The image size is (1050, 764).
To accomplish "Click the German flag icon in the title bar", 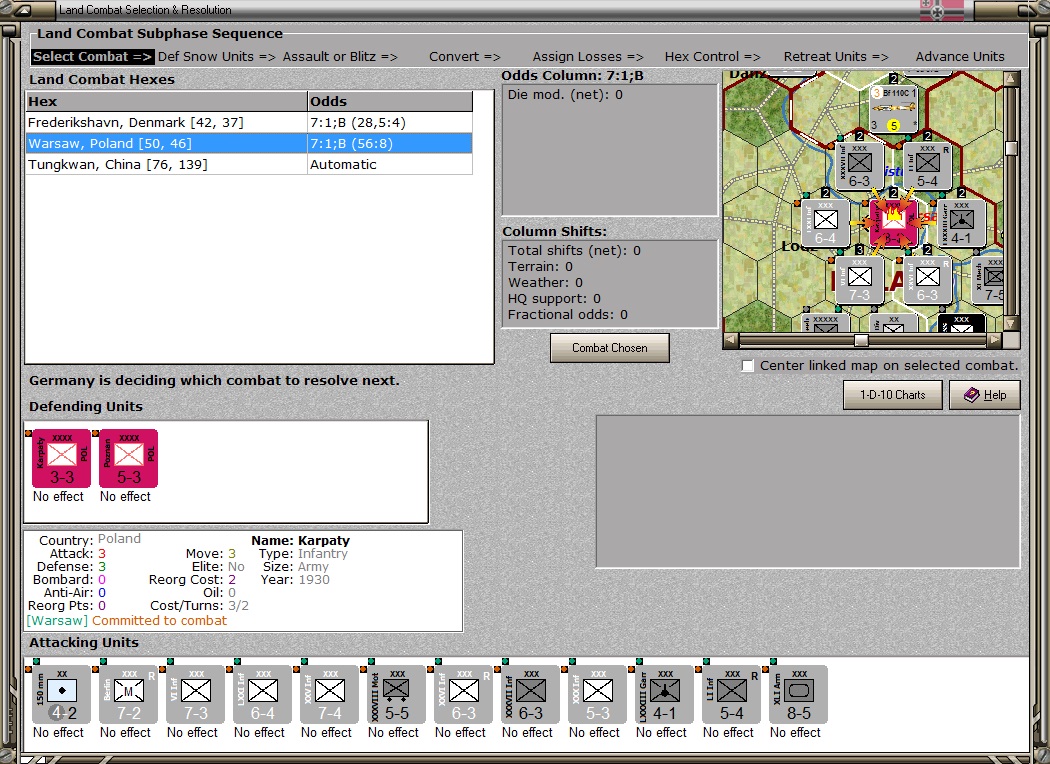I will [942, 10].
